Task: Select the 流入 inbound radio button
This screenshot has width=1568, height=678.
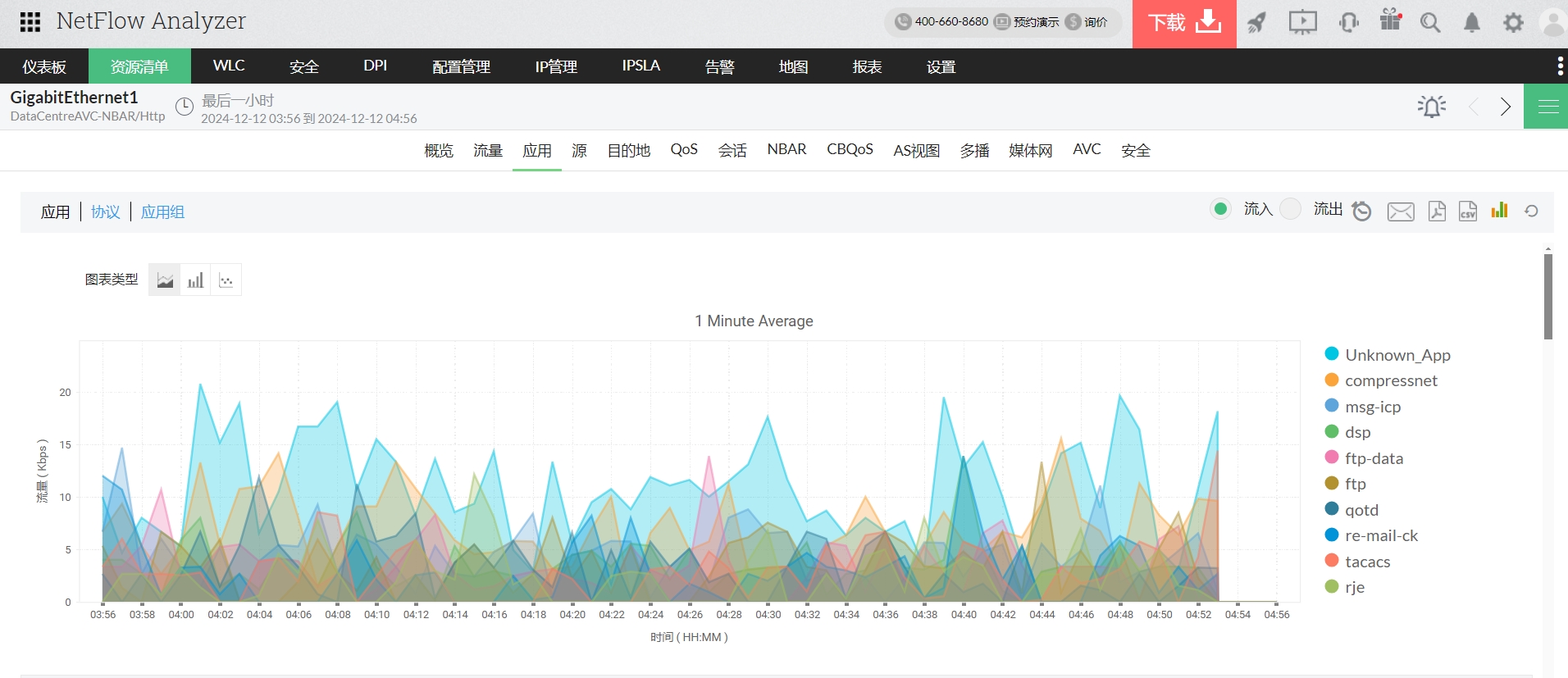Action: tap(1220, 209)
